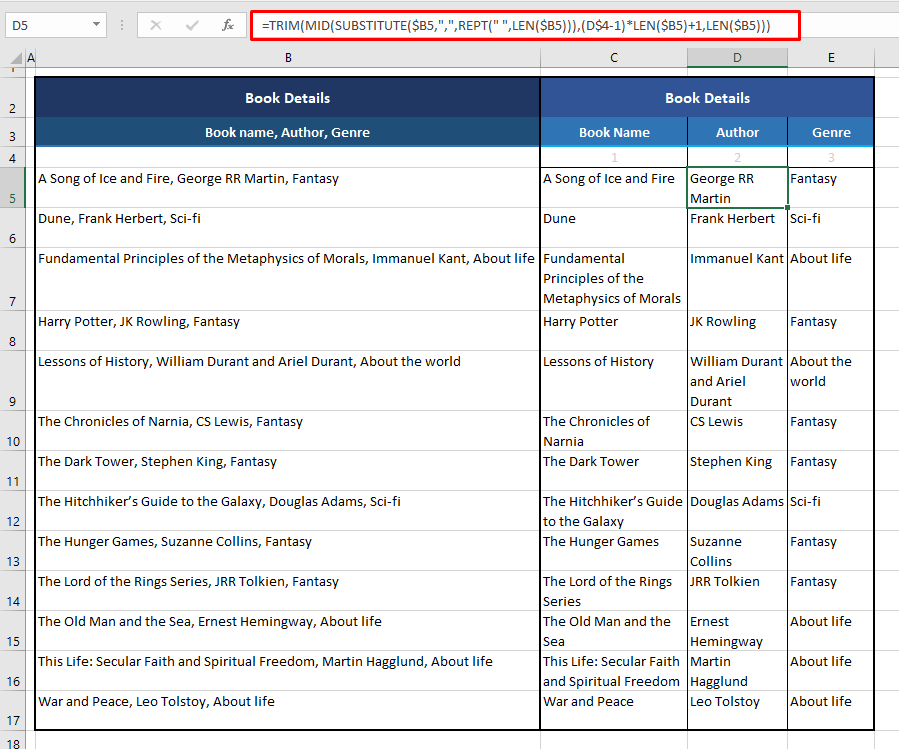Click the 'Book name, Author, Genre' header cell
The image size is (899, 749).
287,132
